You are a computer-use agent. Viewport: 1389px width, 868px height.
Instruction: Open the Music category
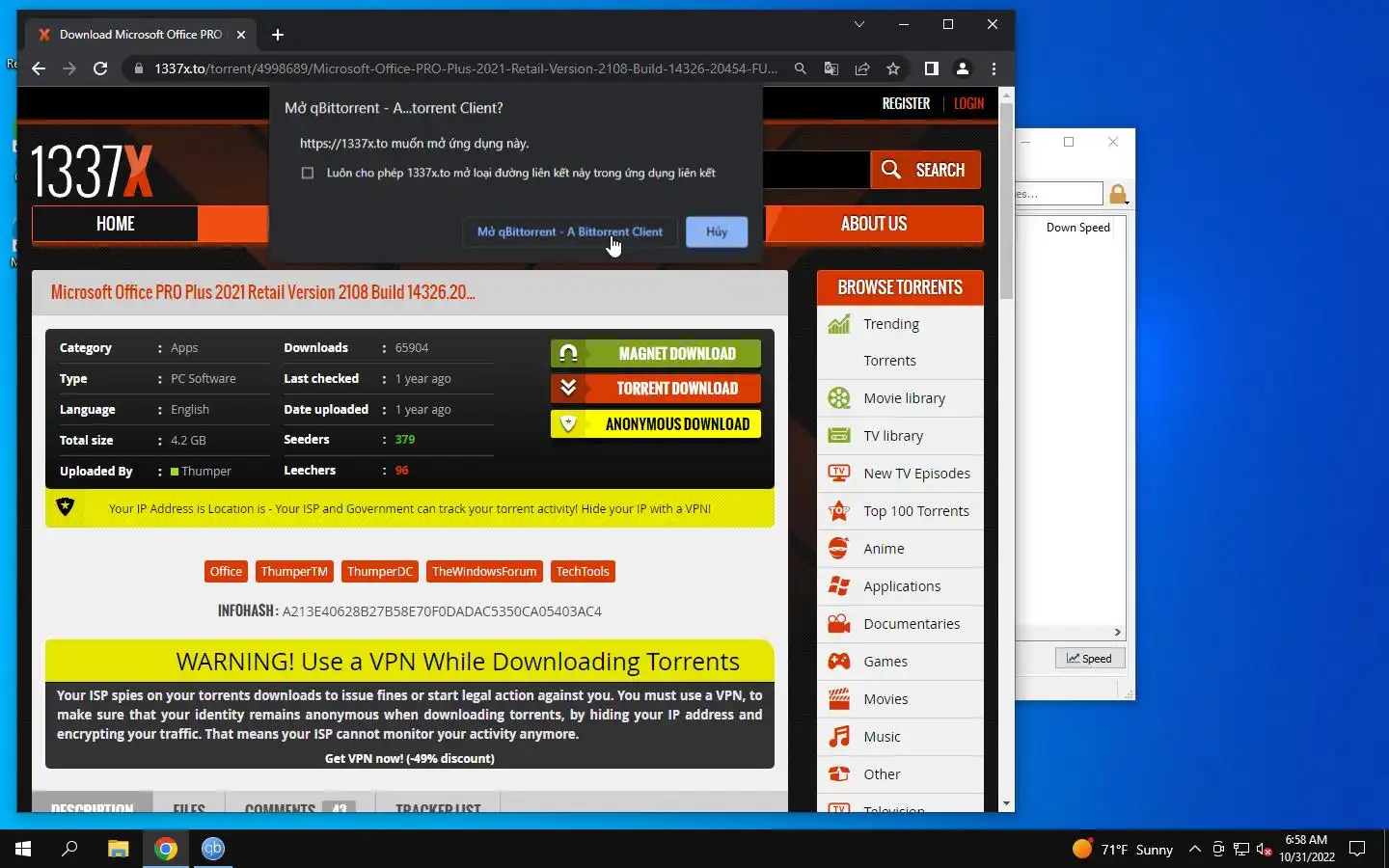900,737
